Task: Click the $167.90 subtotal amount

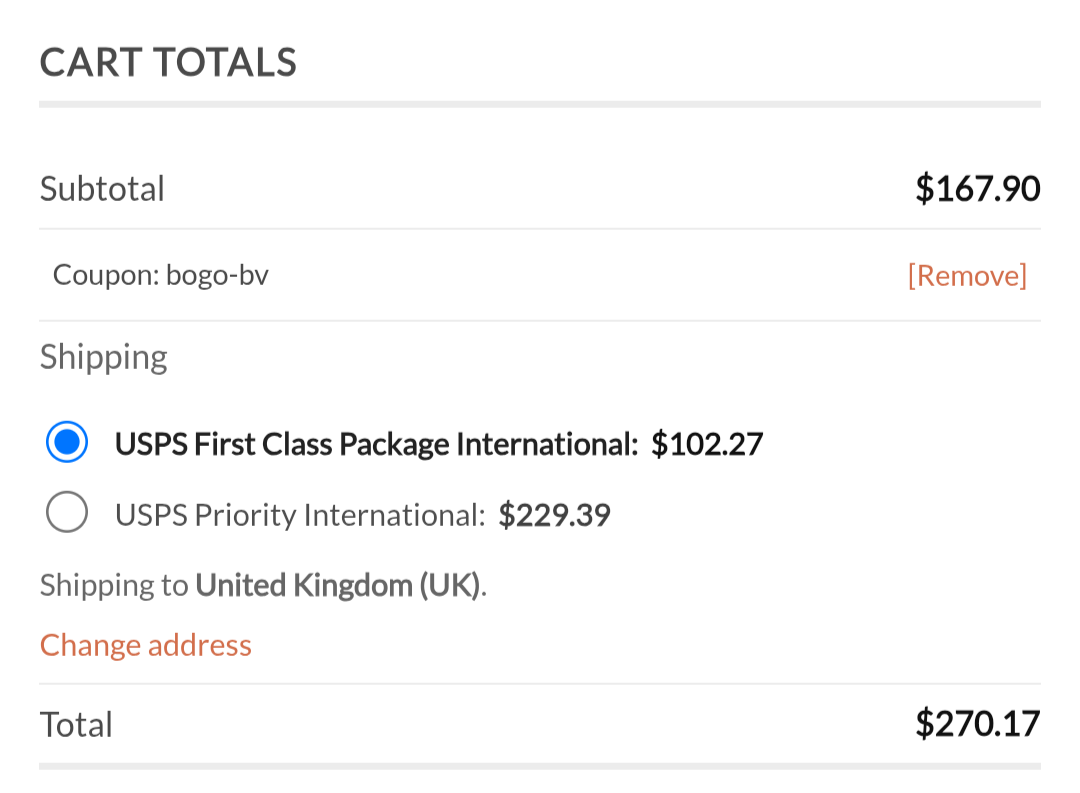Action: [x=977, y=188]
